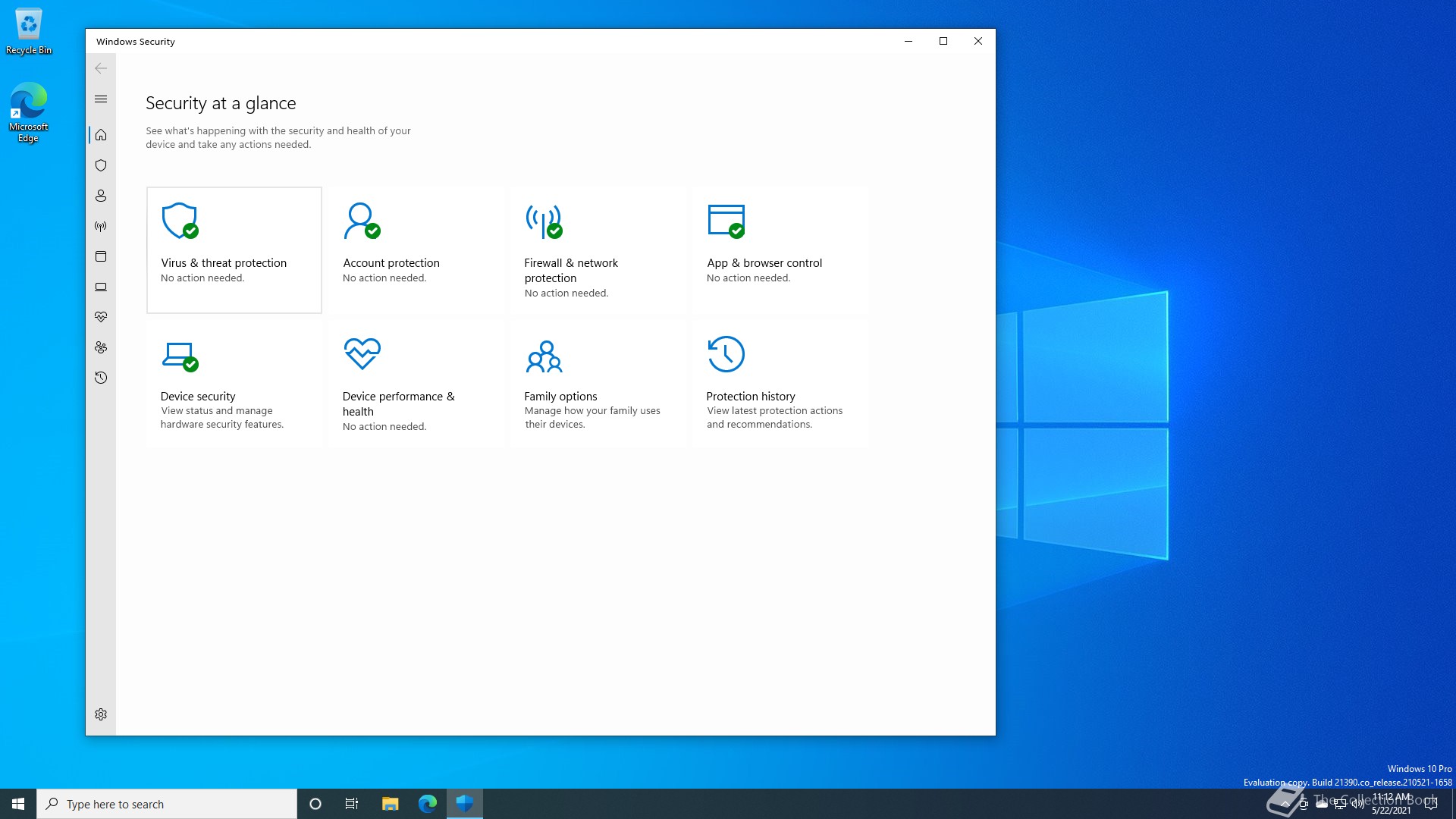The width and height of the screenshot is (1456, 819).
Task: Click the Device security laptop tile icon
Action: pos(180,356)
